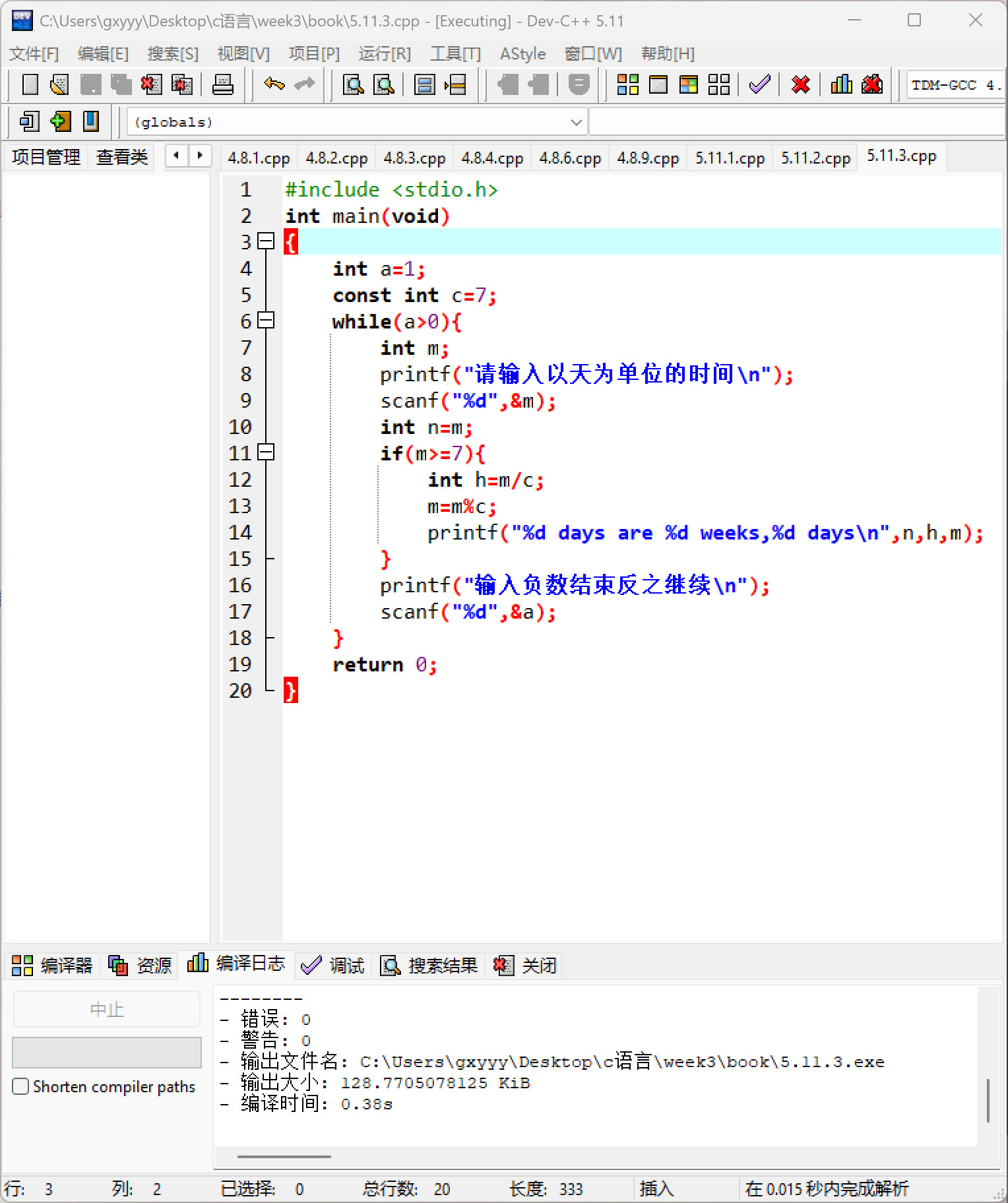
Task: Switch to the 4.8.1.cpp tab
Action: (259, 158)
